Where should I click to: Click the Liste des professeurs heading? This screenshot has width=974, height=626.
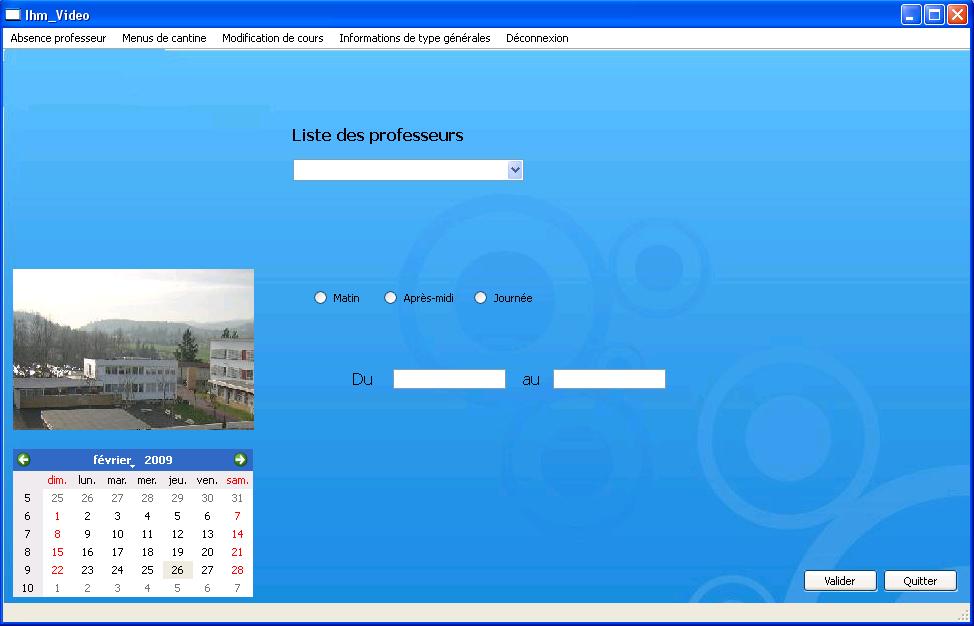378,135
